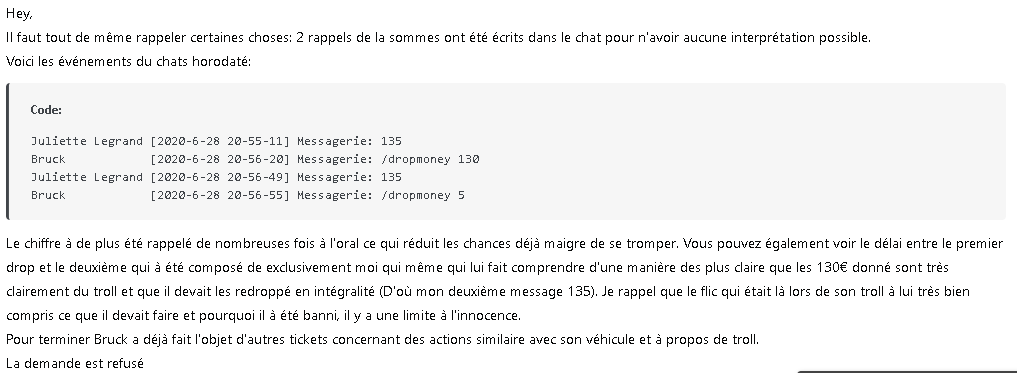Click the line starting "Pour terminer Bruck"

tap(382, 339)
